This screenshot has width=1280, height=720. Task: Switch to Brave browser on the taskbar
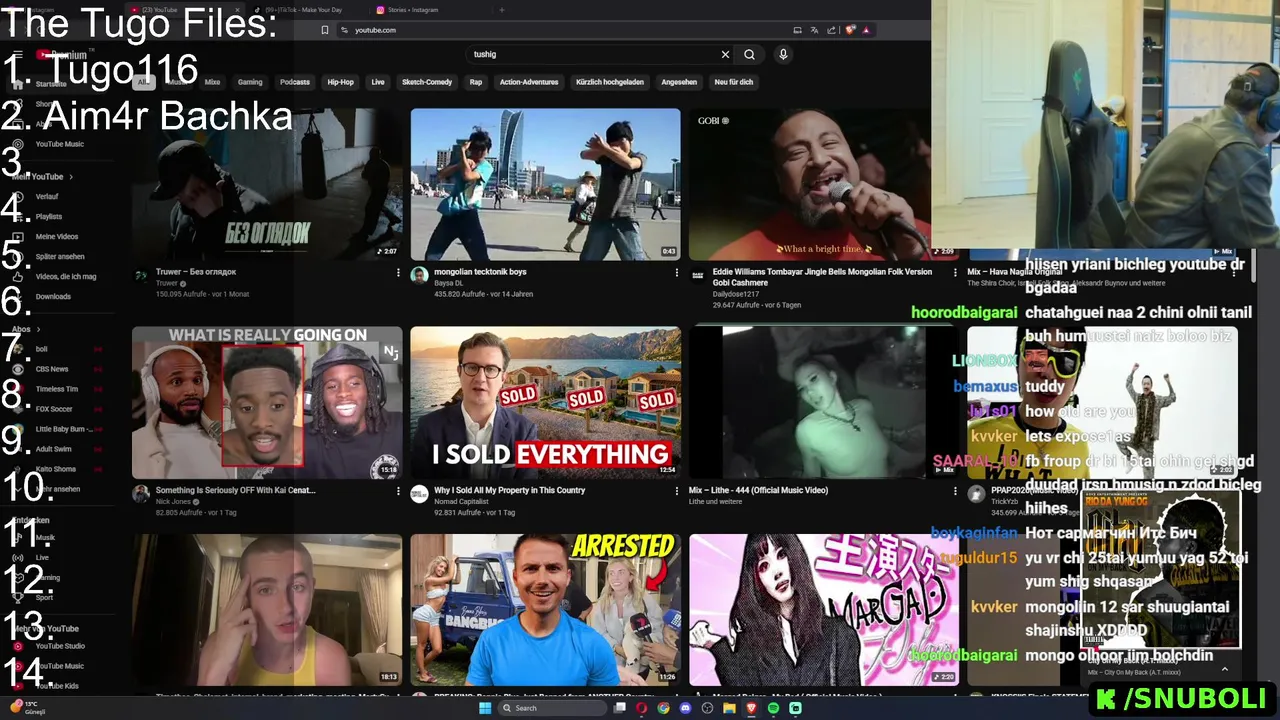751,708
